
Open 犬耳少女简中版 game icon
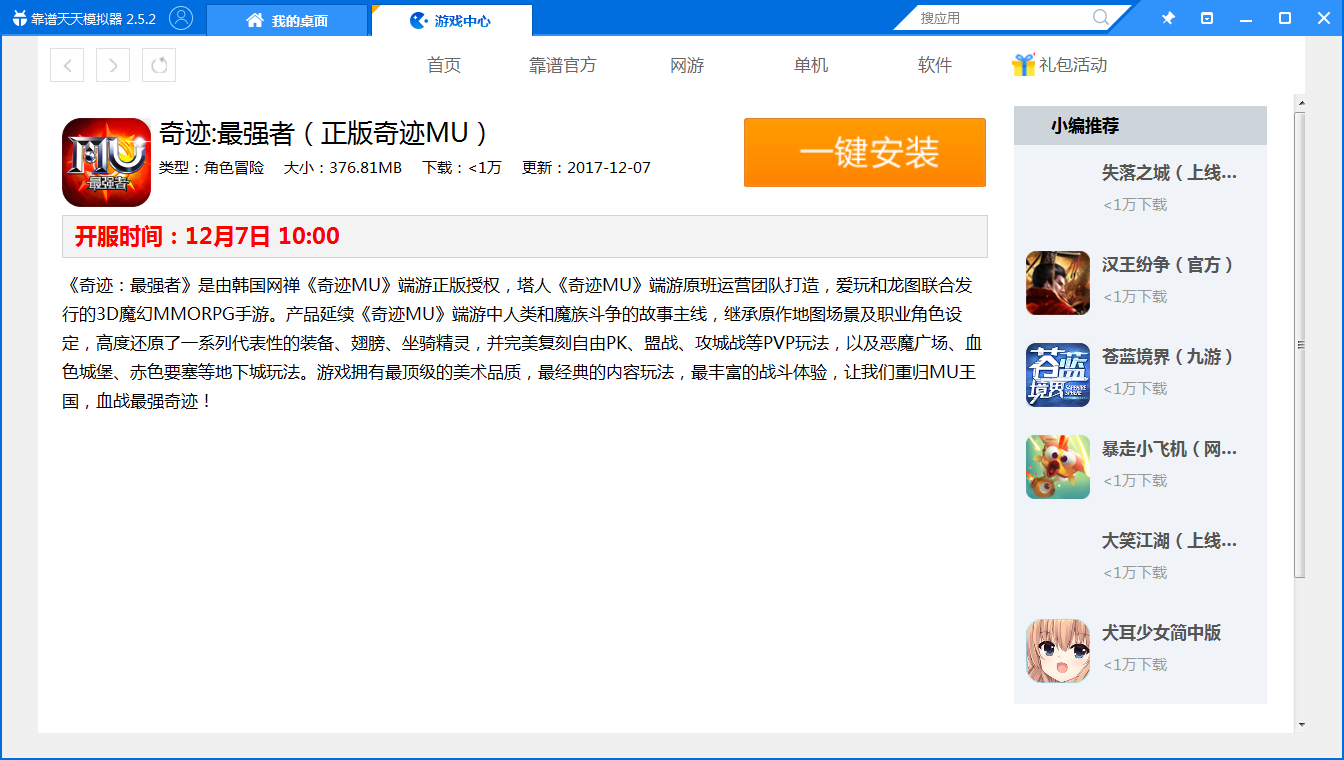[x=1058, y=651]
